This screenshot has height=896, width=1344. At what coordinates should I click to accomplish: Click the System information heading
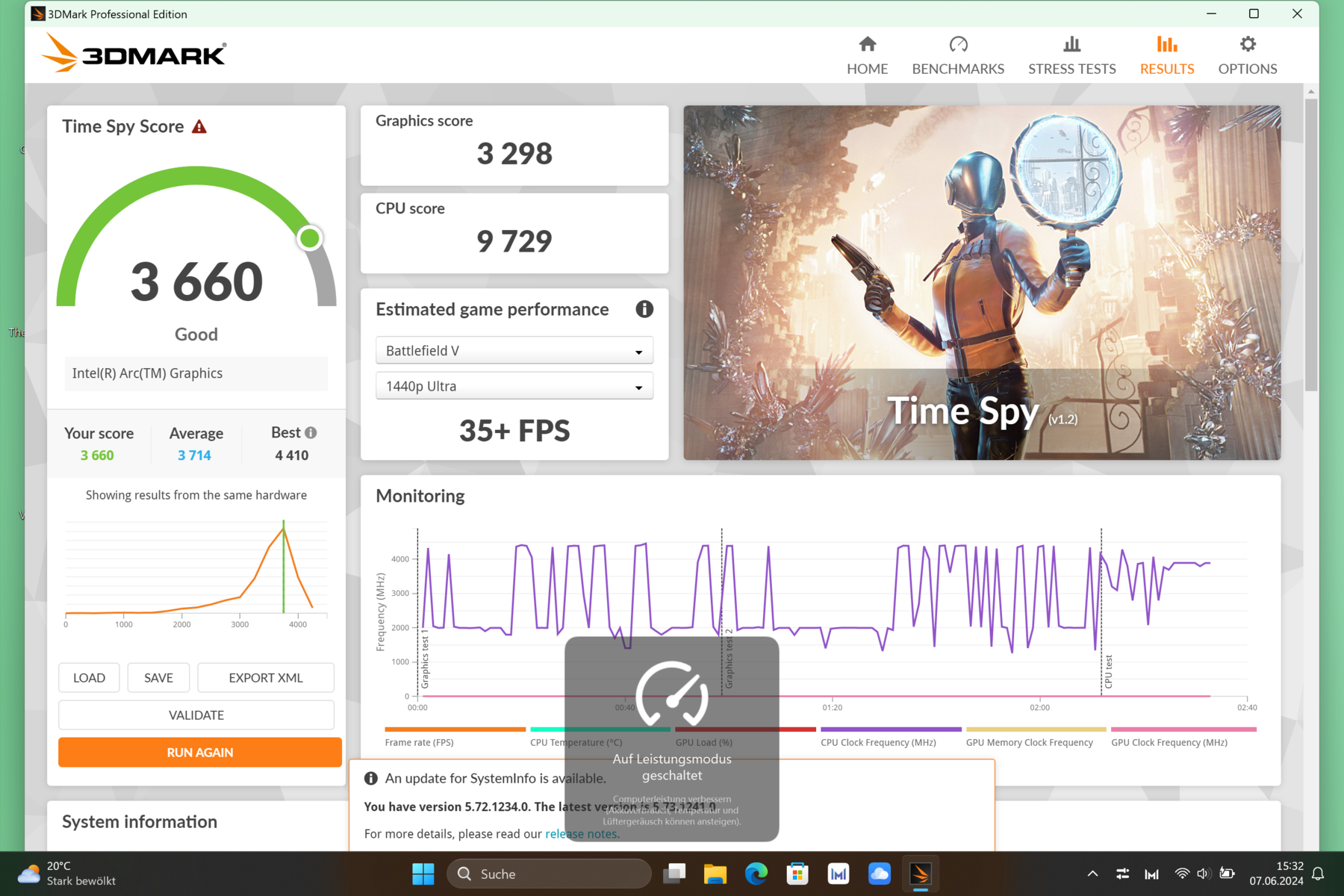pyautogui.click(x=140, y=822)
